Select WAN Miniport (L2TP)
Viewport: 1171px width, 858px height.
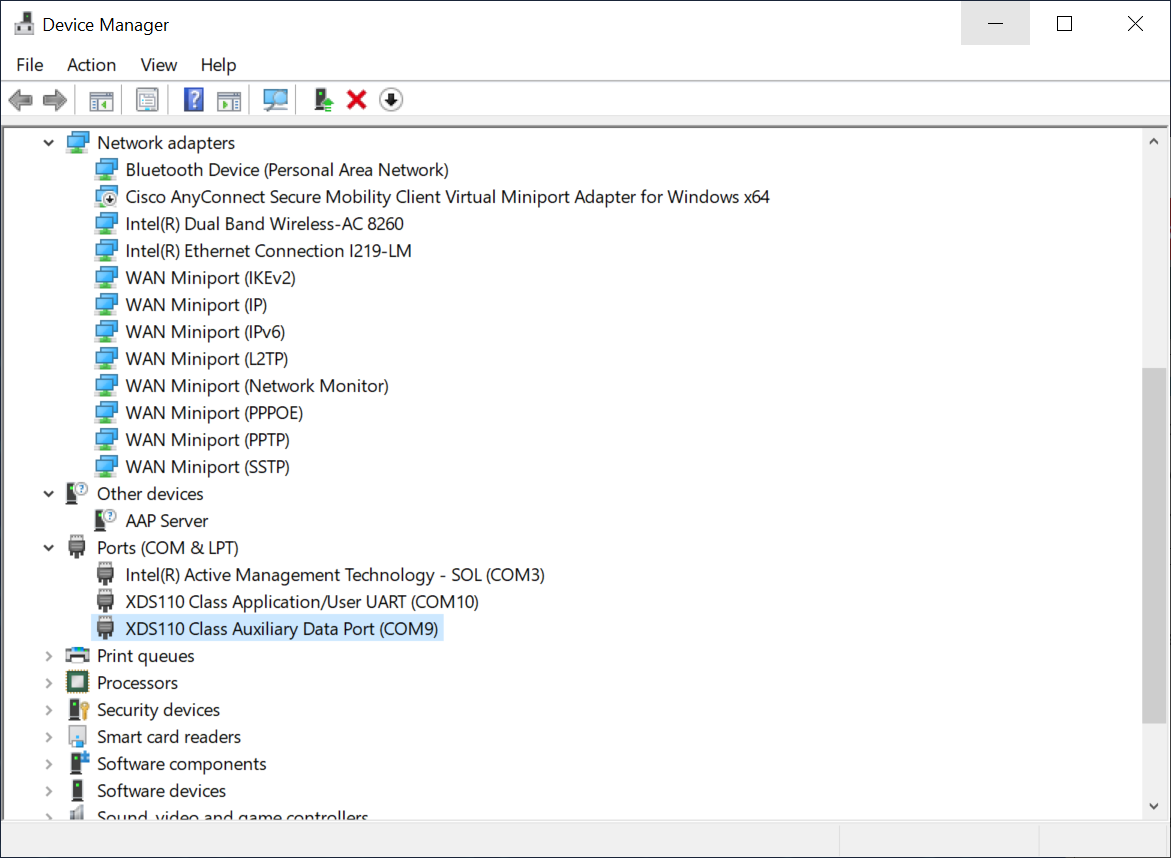pos(207,358)
